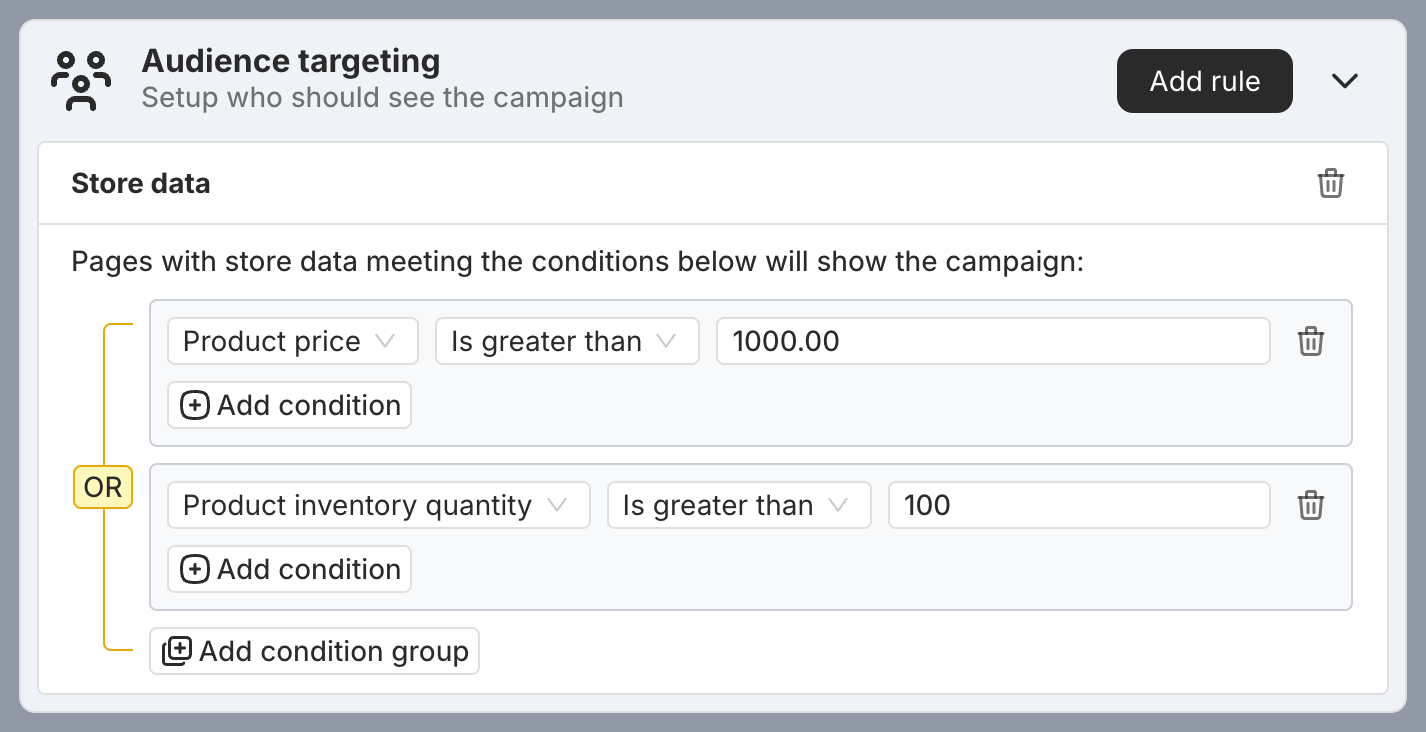Click the 1000.00 value field
This screenshot has width=1426, height=732.
click(x=993, y=342)
